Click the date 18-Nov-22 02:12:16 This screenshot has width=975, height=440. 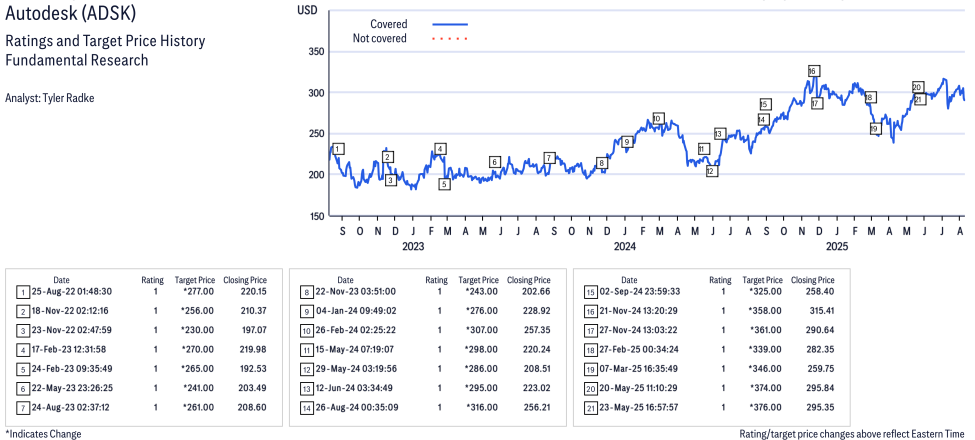pos(70,311)
